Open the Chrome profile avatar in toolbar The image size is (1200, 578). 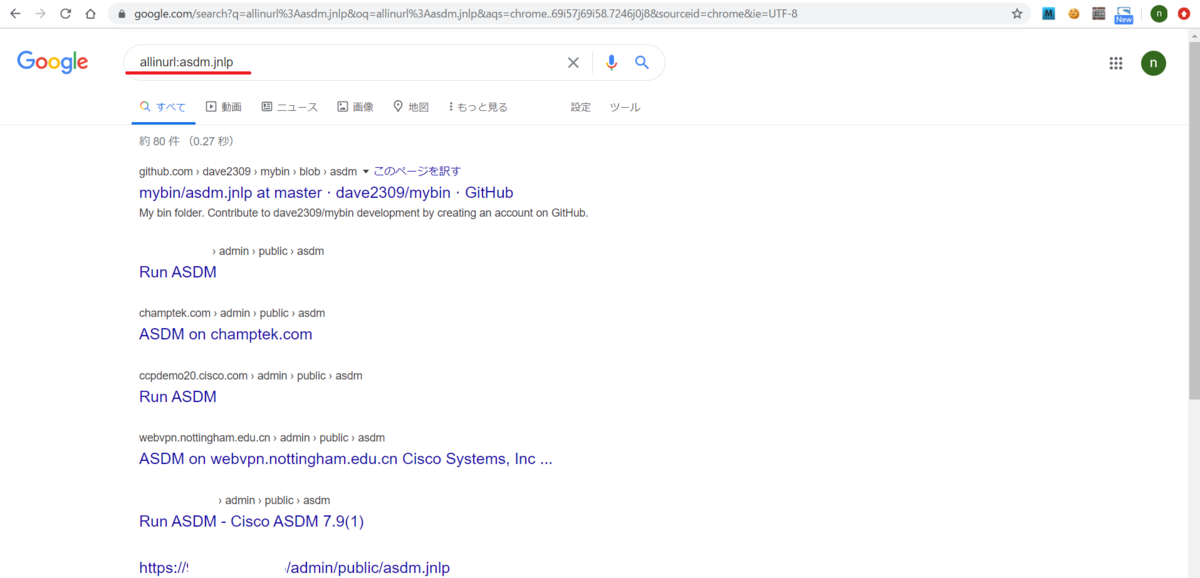pyautogui.click(x=1158, y=14)
